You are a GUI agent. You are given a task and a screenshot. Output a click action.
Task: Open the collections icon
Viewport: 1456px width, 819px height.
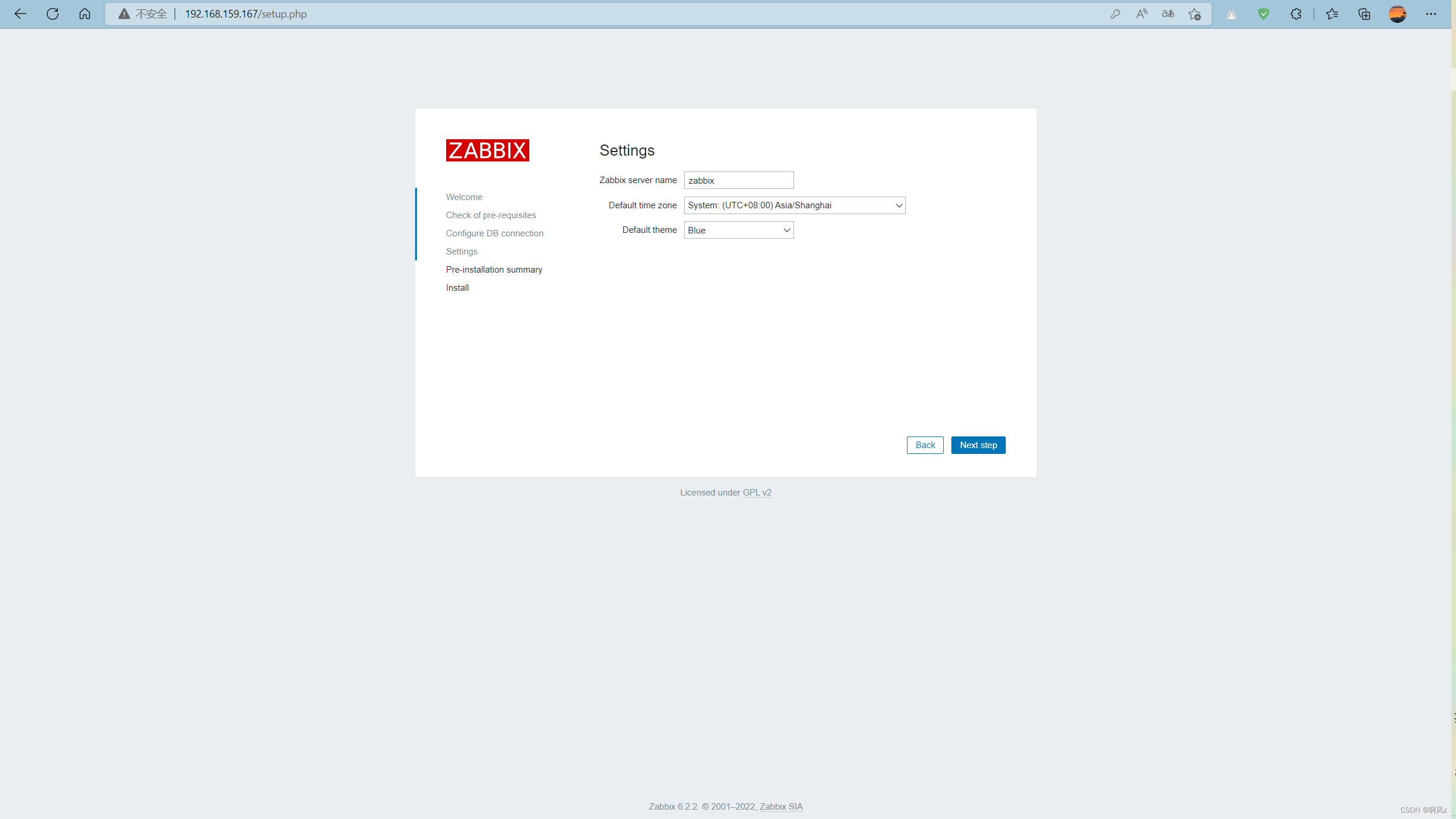click(1364, 14)
